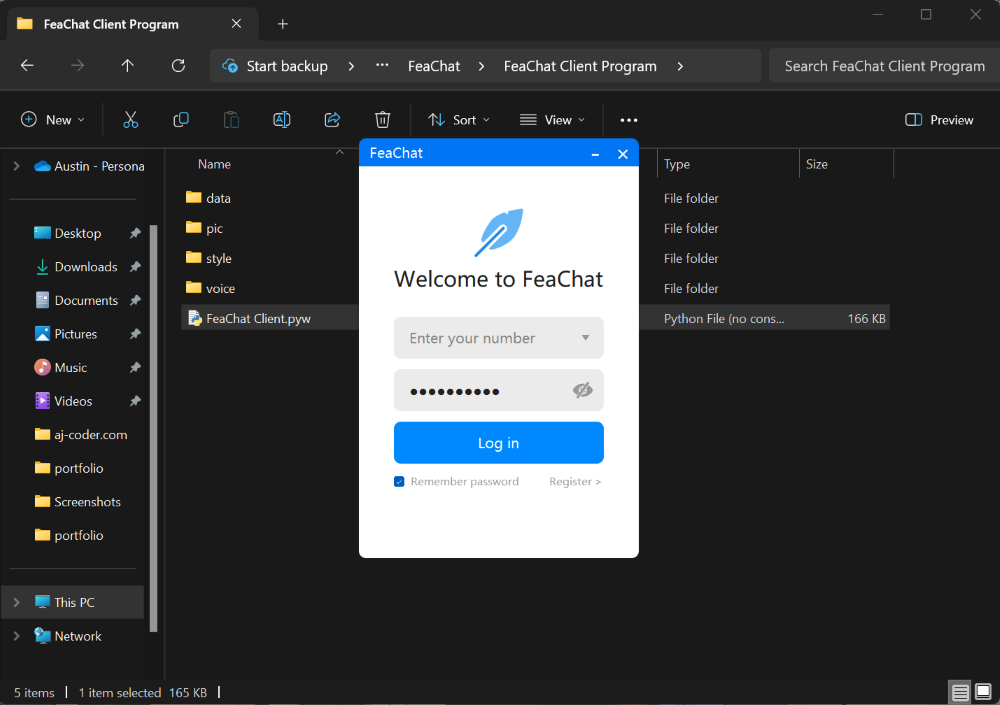Viewport: 1000px width, 705px height.
Task: Click the Copy icon in toolbar
Action: coord(181,120)
